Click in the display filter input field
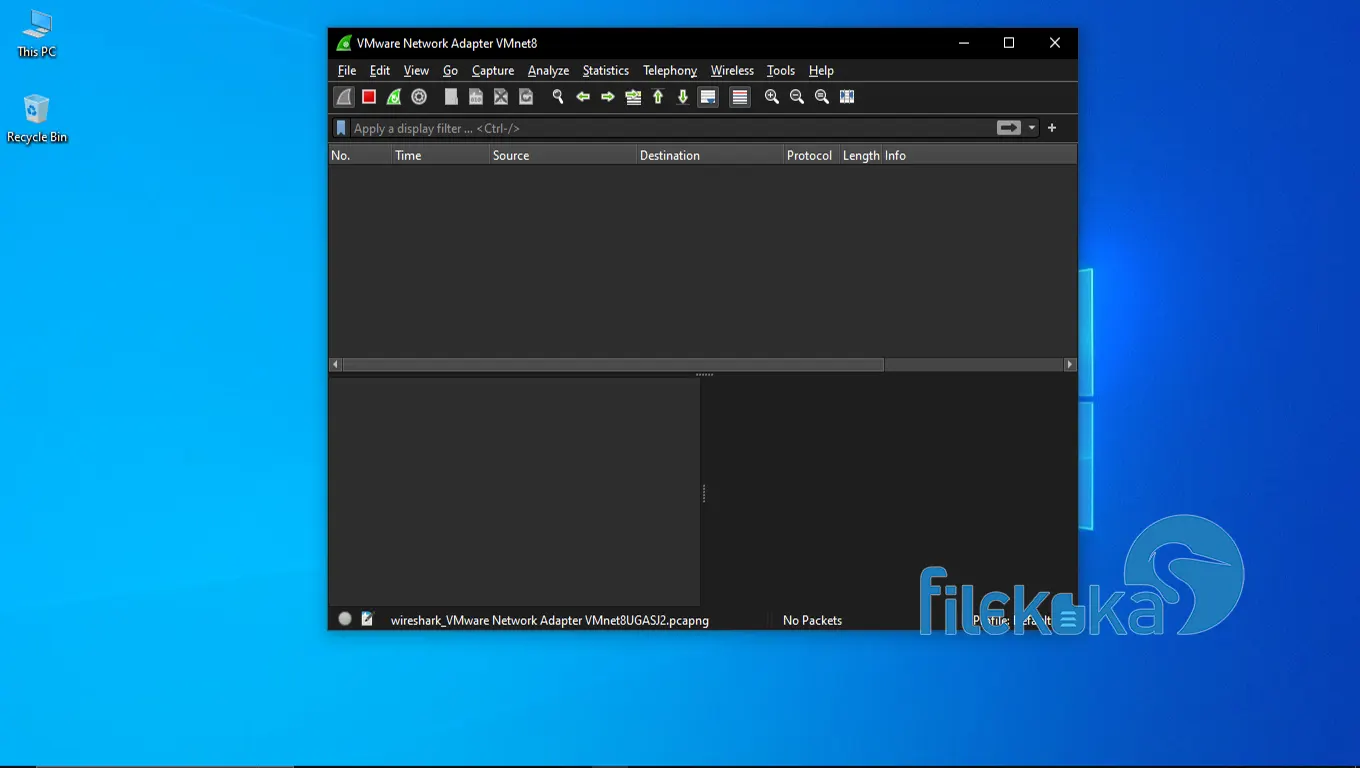This screenshot has height=768, width=1360. pyautogui.click(x=670, y=128)
